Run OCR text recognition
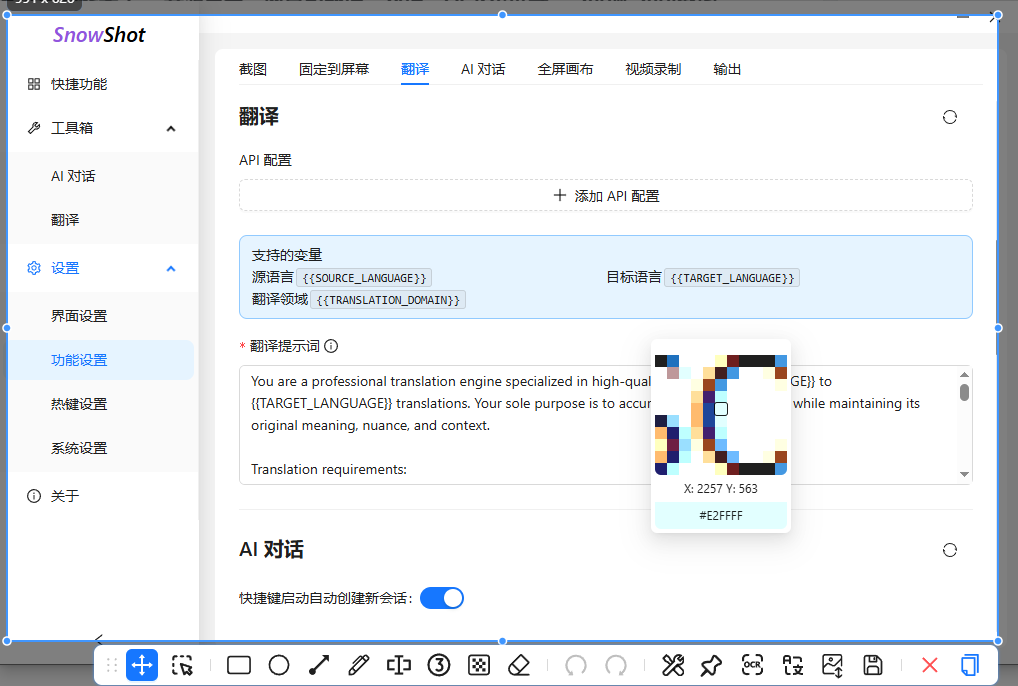This screenshot has height=686, width=1018. [x=752, y=665]
